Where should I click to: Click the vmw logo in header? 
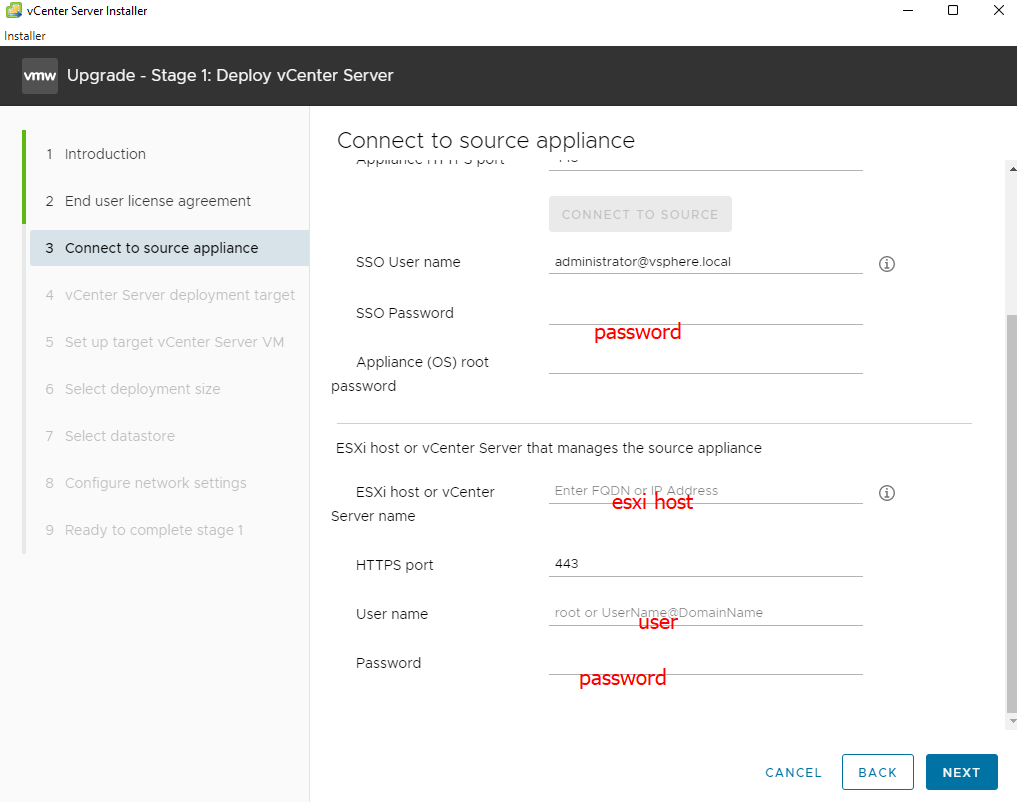pyautogui.click(x=40, y=76)
